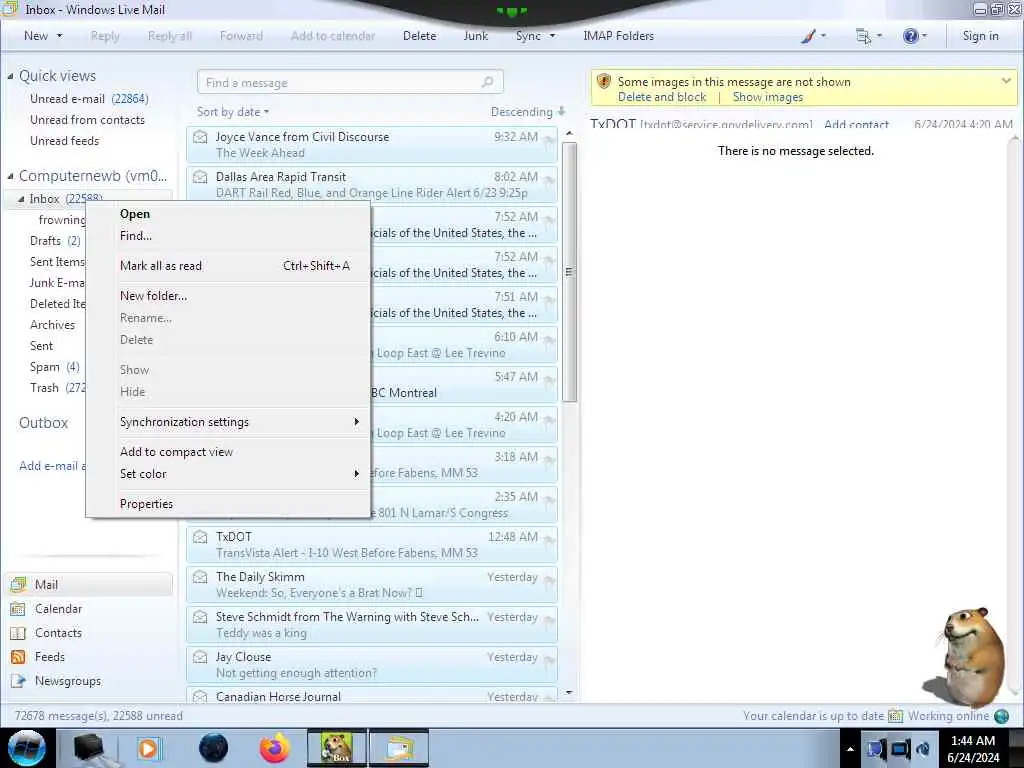Click the envelope icon beside The Daily Skimm
Screen dimensions: 1024x768
point(200,577)
